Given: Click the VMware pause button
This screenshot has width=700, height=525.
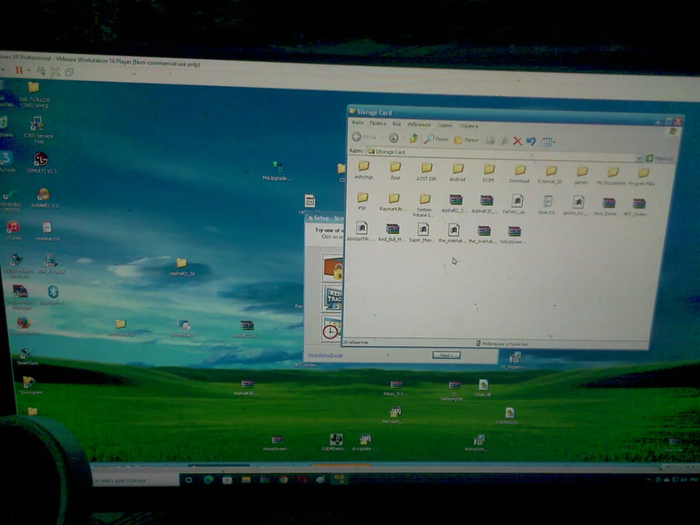Looking at the screenshot, I should tap(18, 71).
